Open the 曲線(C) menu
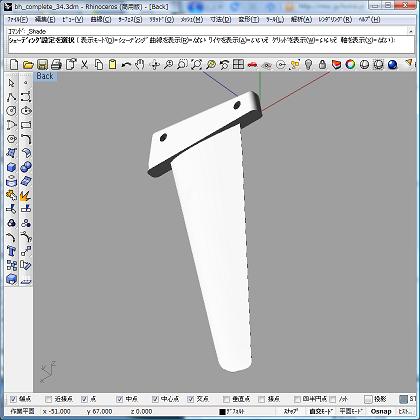This screenshot has width=420, height=420. [x=101, y=20]
